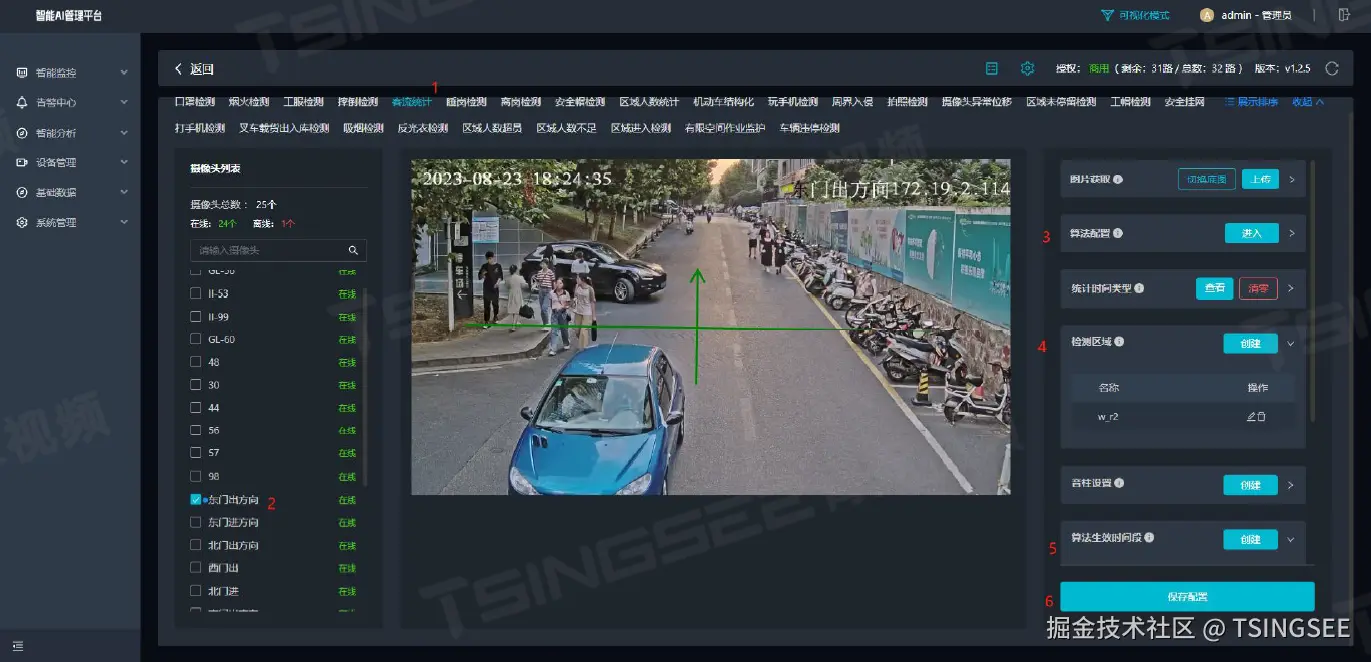This screenshot has height=662, width=1371.
Task: Switch to the 安全帽检测 algorithm tab
Action: [x=580, y=102]
